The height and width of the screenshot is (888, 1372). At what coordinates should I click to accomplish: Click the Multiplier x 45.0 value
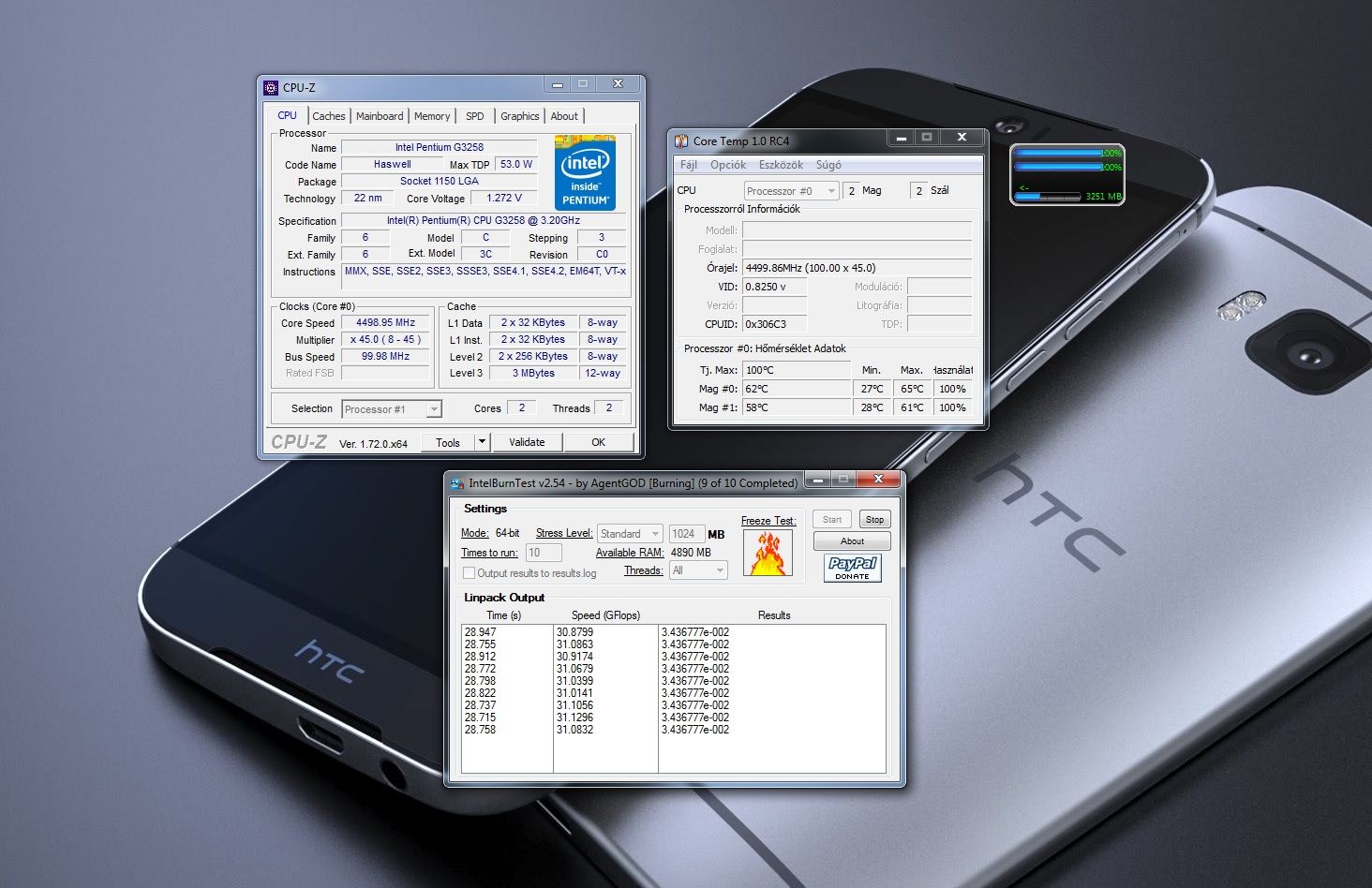tap(385, 339)
